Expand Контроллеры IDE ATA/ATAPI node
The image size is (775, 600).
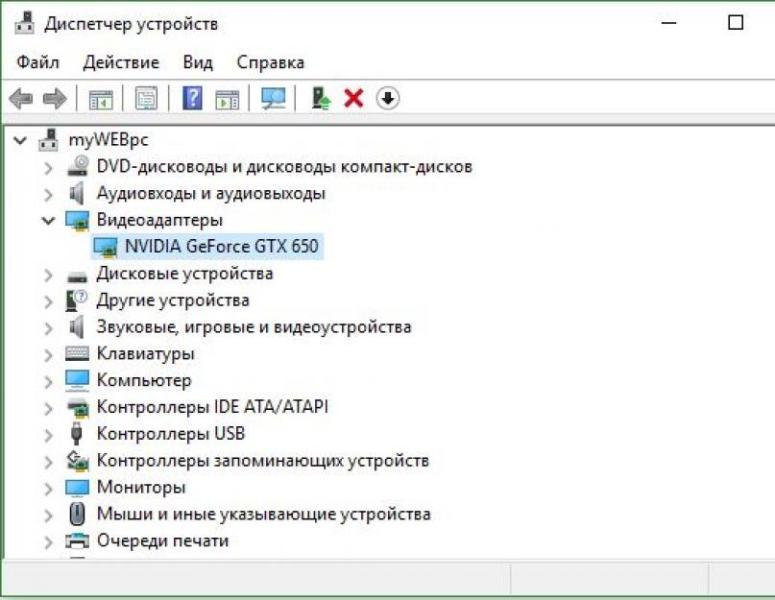[x=48, y=408]
